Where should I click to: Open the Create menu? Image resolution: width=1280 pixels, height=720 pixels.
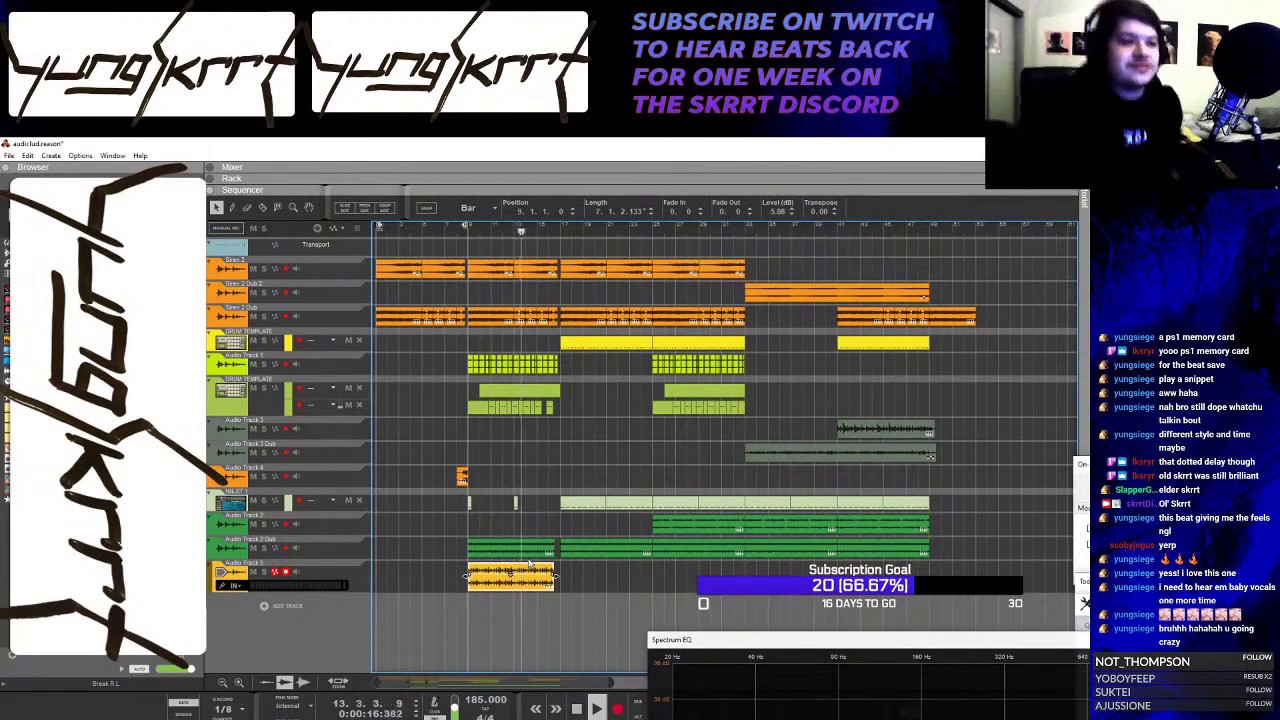point(51,156)
